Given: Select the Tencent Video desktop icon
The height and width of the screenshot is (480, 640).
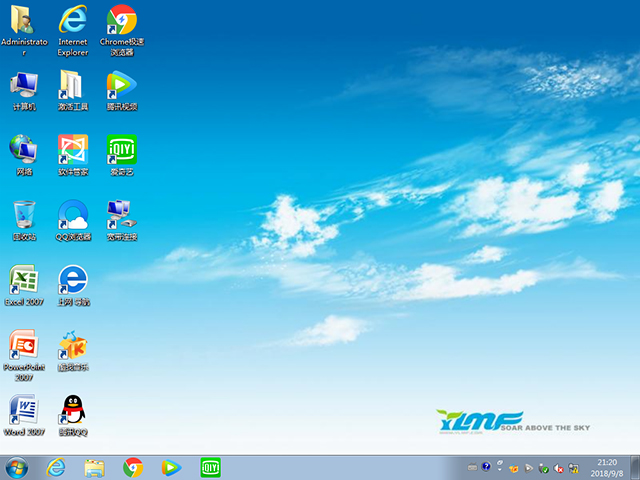Looking at the screenshot, I should click(x=122, y=86).
